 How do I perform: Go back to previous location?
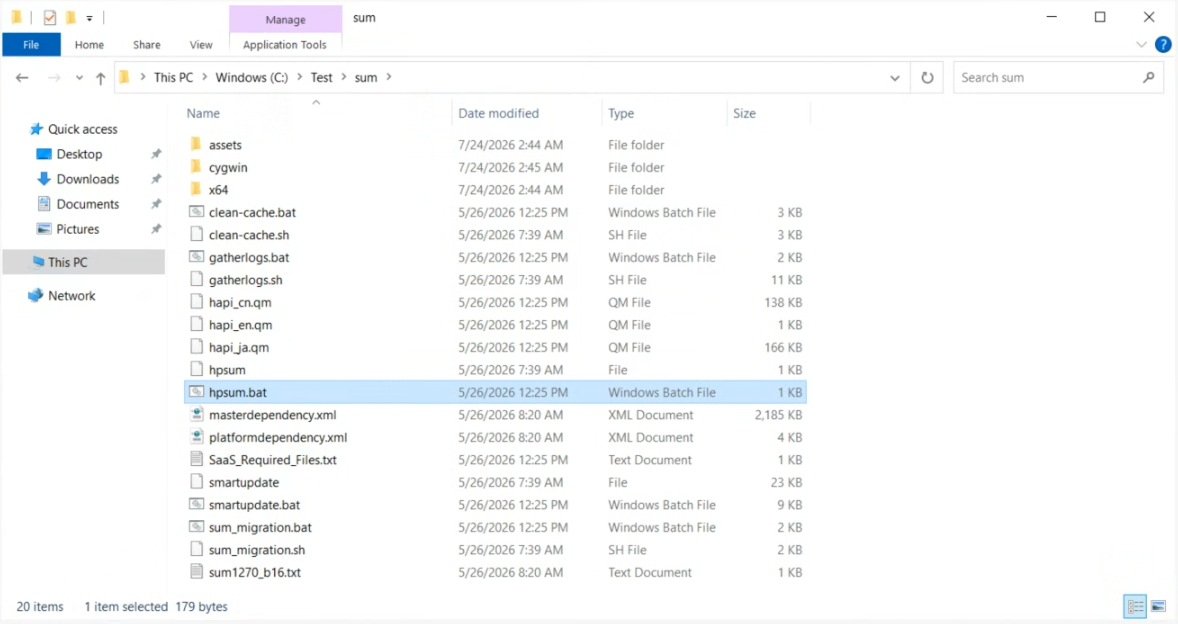22,77
